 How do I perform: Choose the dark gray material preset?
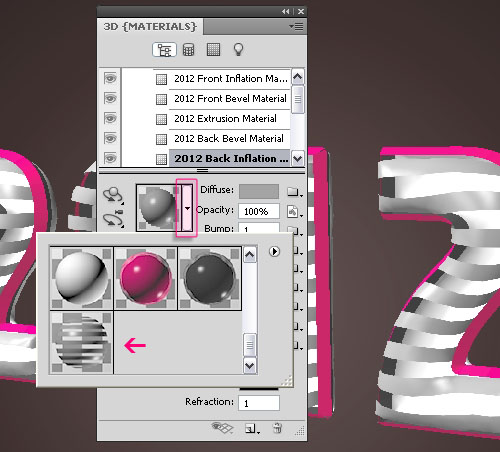click(x=210, y=279)
